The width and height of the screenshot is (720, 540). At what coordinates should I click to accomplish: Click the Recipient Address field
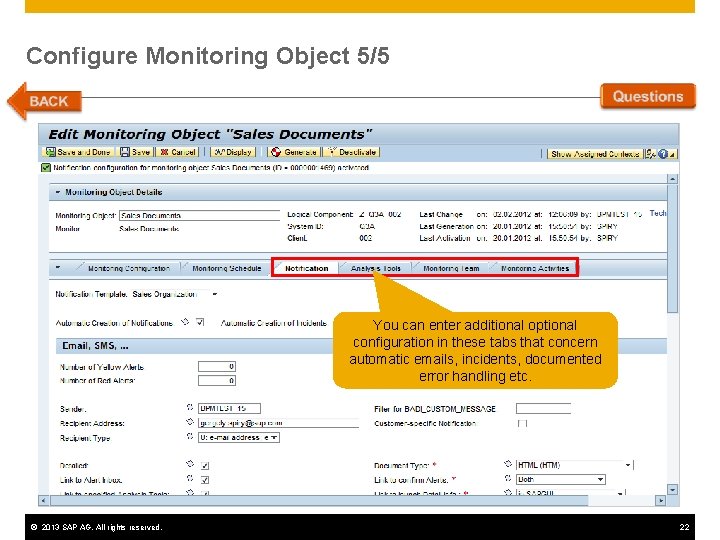[278, 423]
